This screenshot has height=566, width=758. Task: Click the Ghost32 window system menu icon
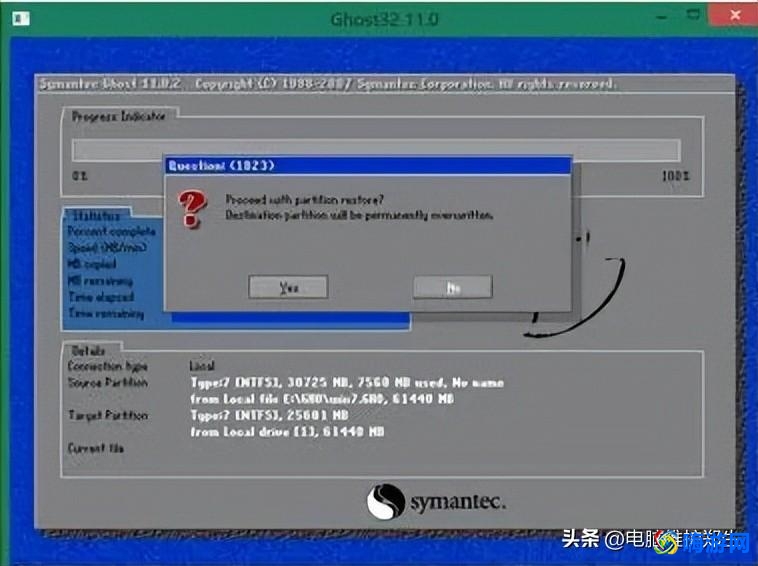[21, 19]
